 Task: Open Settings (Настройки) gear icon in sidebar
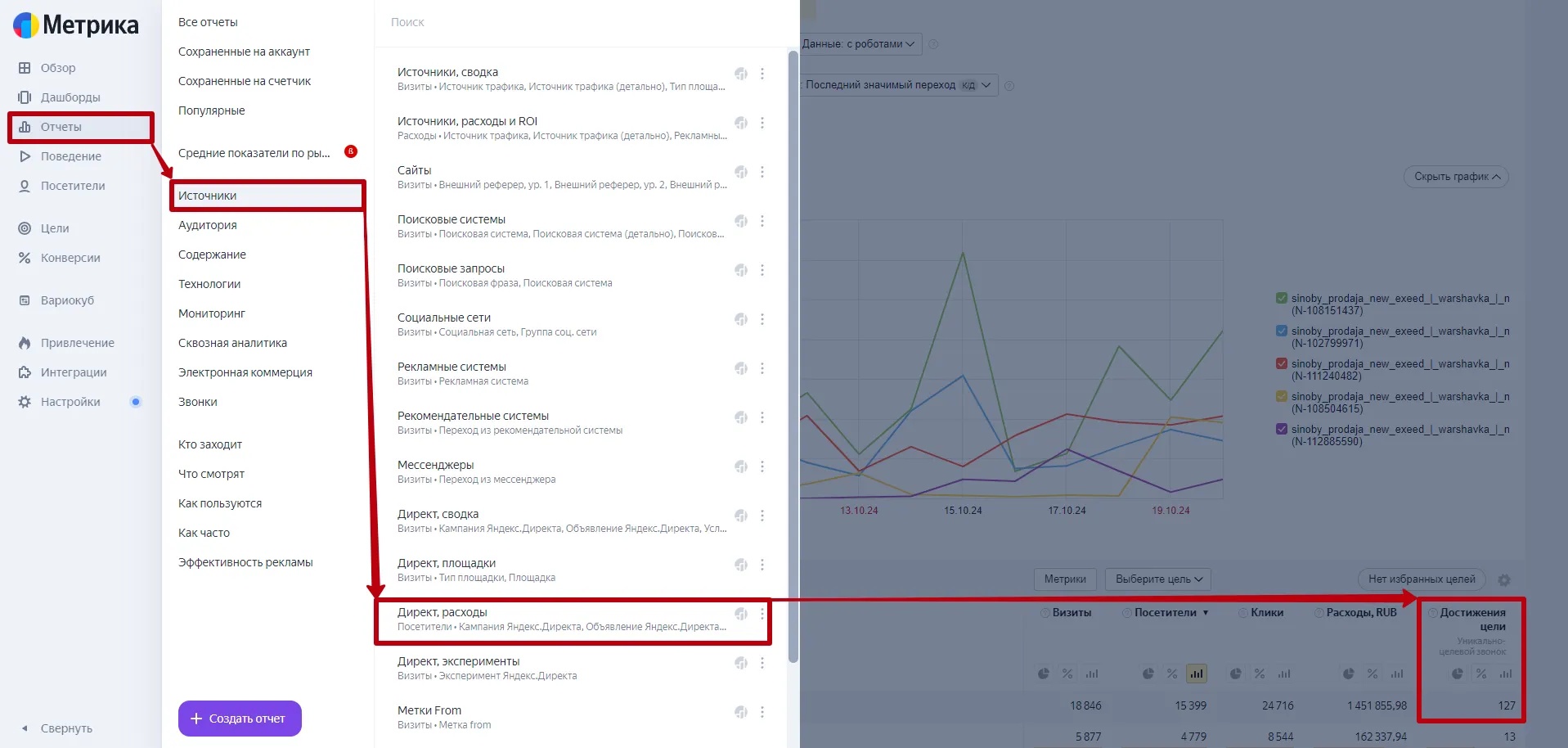pos(25,402)
